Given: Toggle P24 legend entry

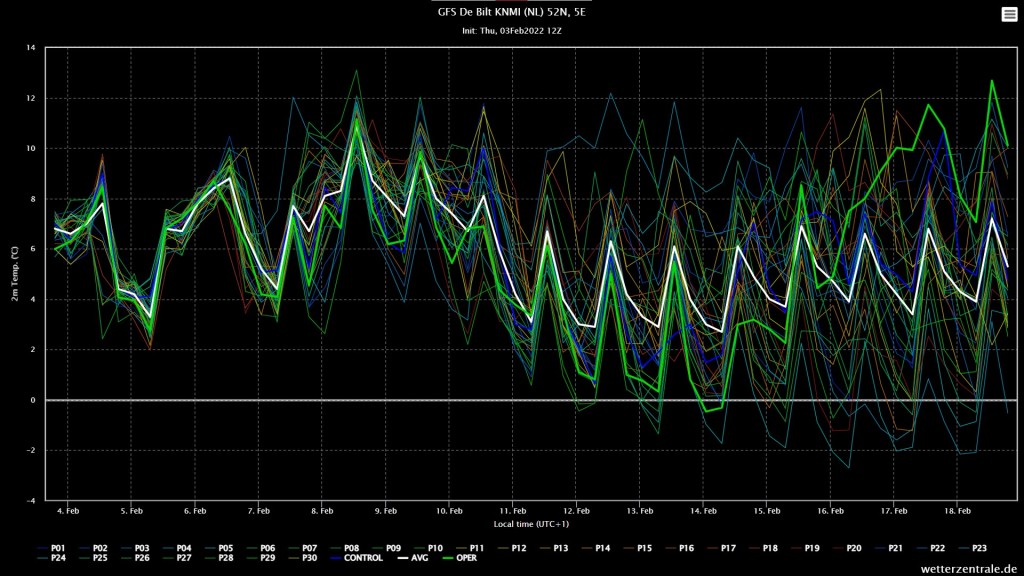Looking at the screenshot, I should [x=51, y=558].
